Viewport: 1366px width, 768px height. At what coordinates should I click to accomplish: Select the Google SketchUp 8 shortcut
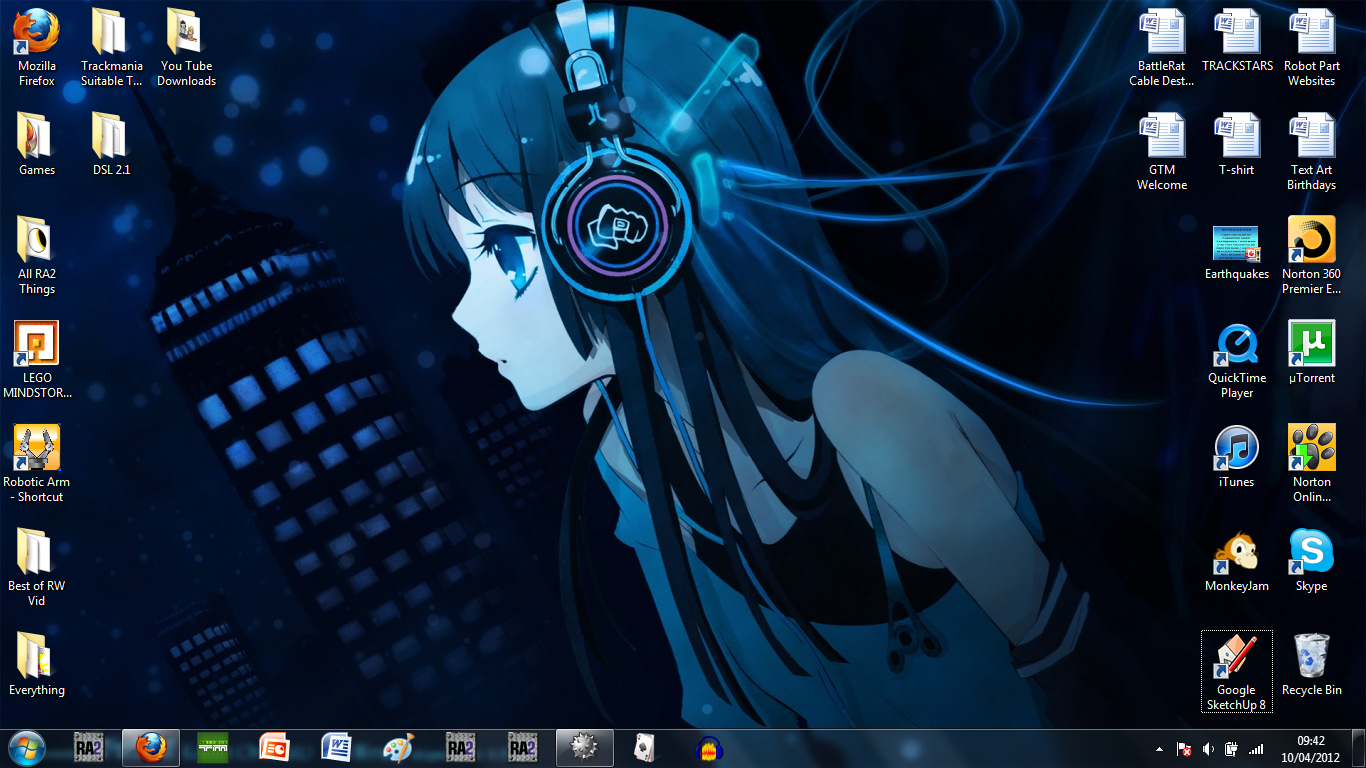1237,671
